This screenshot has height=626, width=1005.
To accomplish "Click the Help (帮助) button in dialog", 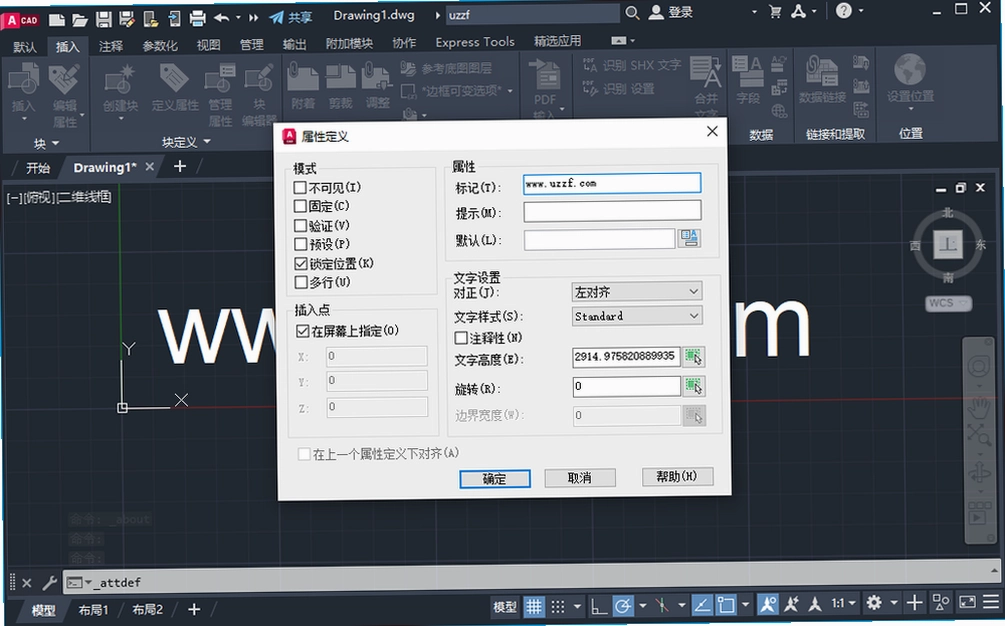I will pos(677,476).
